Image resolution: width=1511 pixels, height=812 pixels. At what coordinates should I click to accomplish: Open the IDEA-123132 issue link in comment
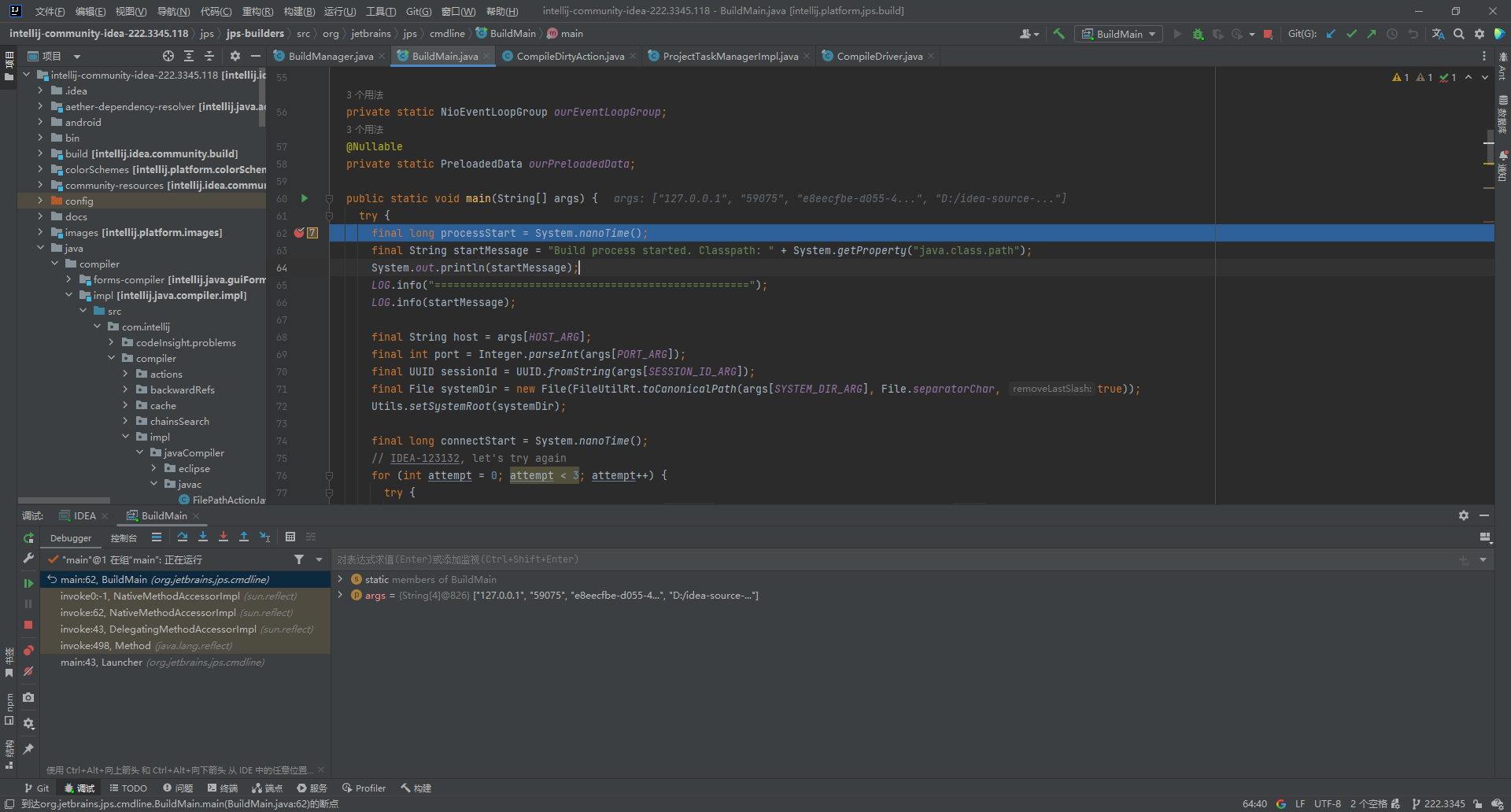tap(425, 458)
